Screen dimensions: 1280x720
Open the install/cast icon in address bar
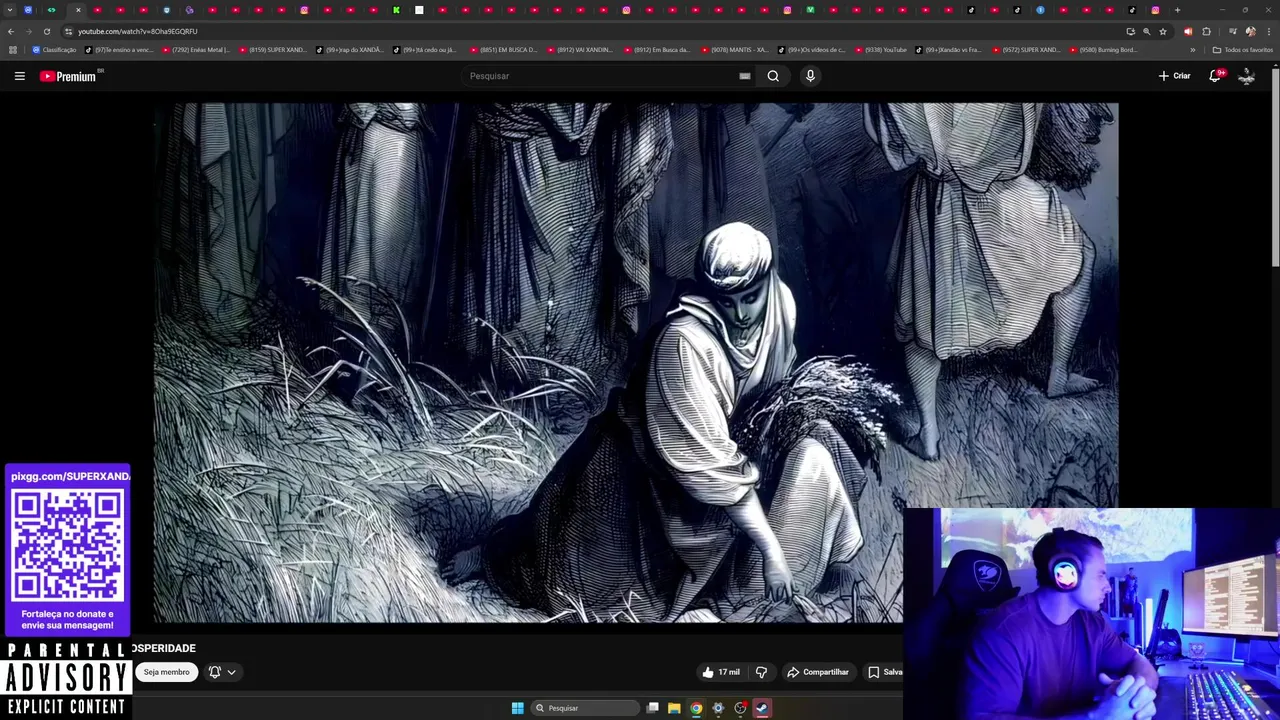click(1130, 31)
